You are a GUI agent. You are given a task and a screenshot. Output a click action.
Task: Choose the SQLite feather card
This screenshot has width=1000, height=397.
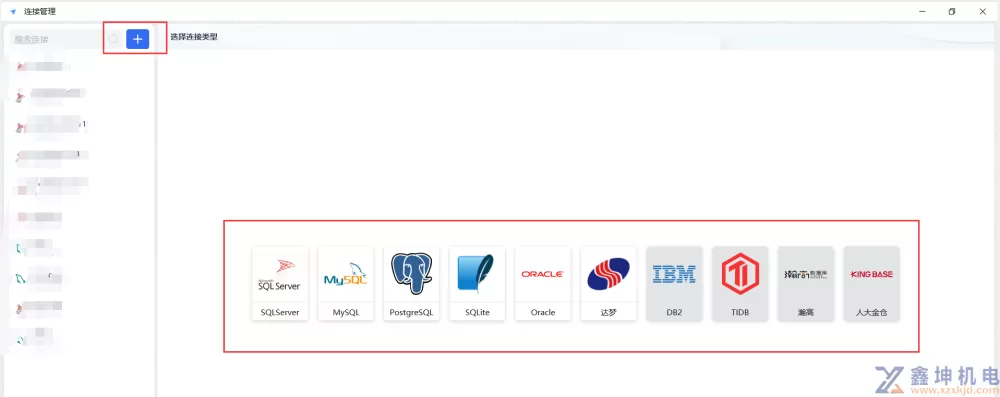pyautogui.click(x=477, y=283)
